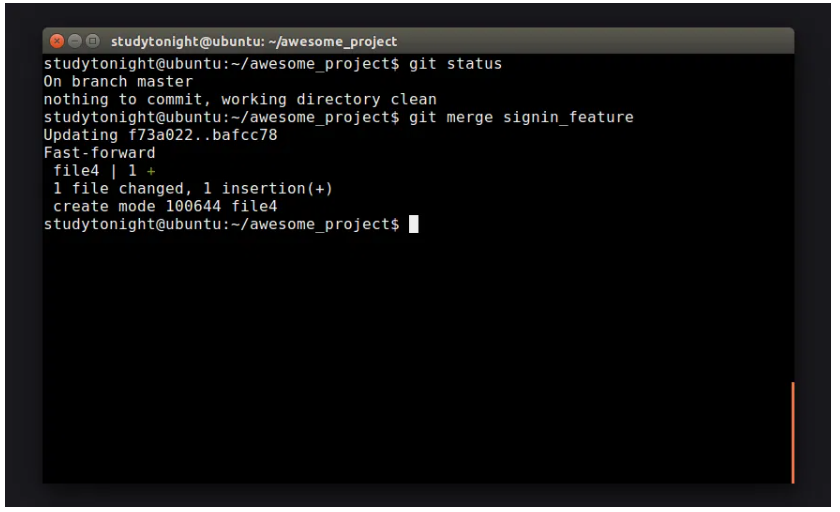Maximize the terminal window
This screenshot has height=512, width=840.
(92, 41)
